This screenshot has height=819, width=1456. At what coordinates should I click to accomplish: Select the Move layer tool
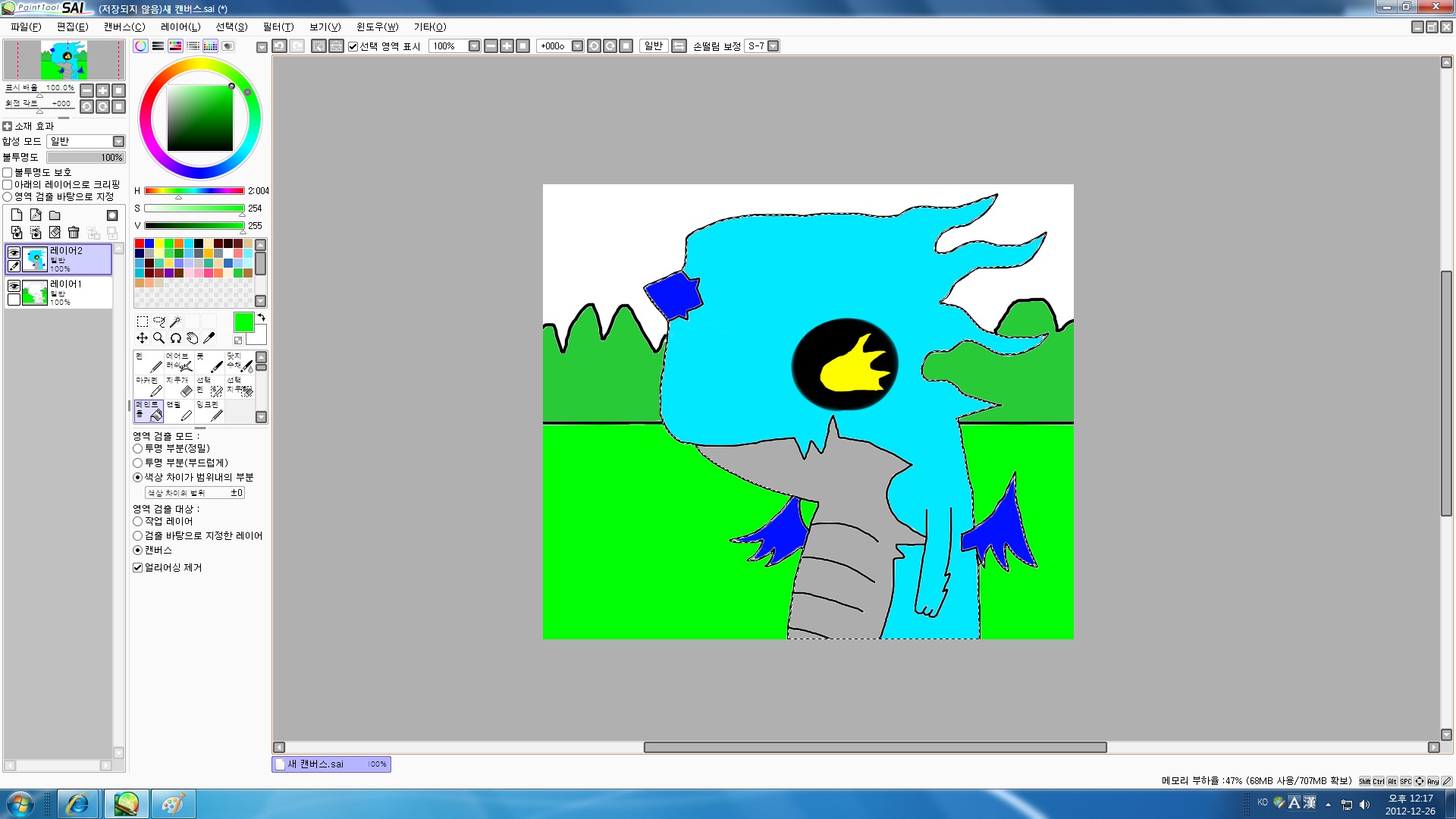[x=142, y=338]
